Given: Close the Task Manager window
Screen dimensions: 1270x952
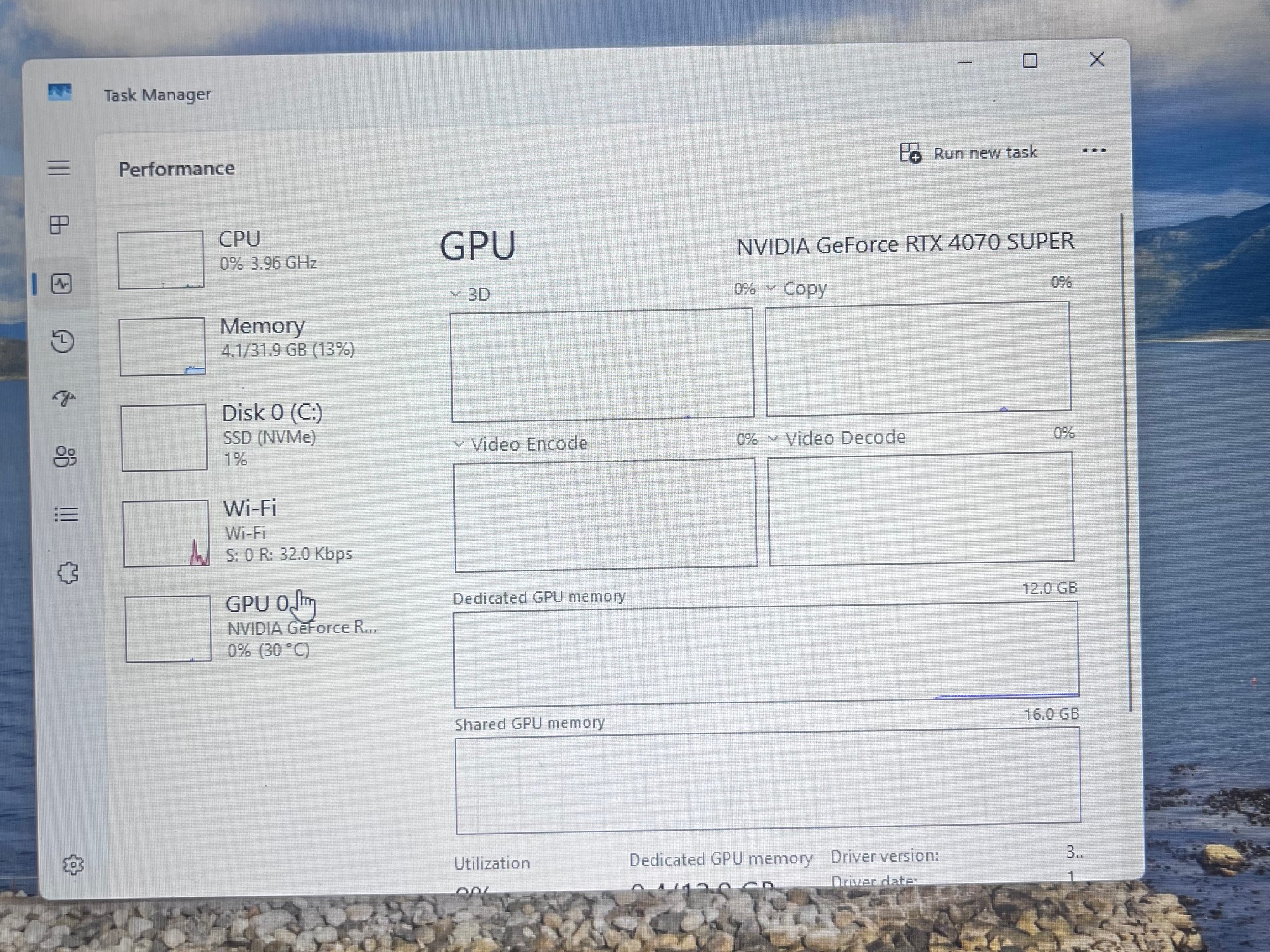Looking at the screenshot, I should tap(1096, 59).
